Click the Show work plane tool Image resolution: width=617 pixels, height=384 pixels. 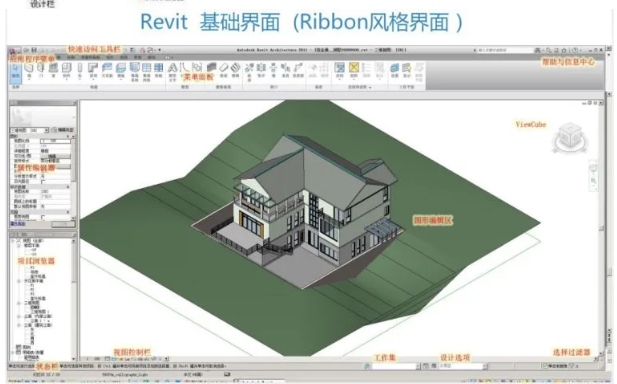(407, 71)
